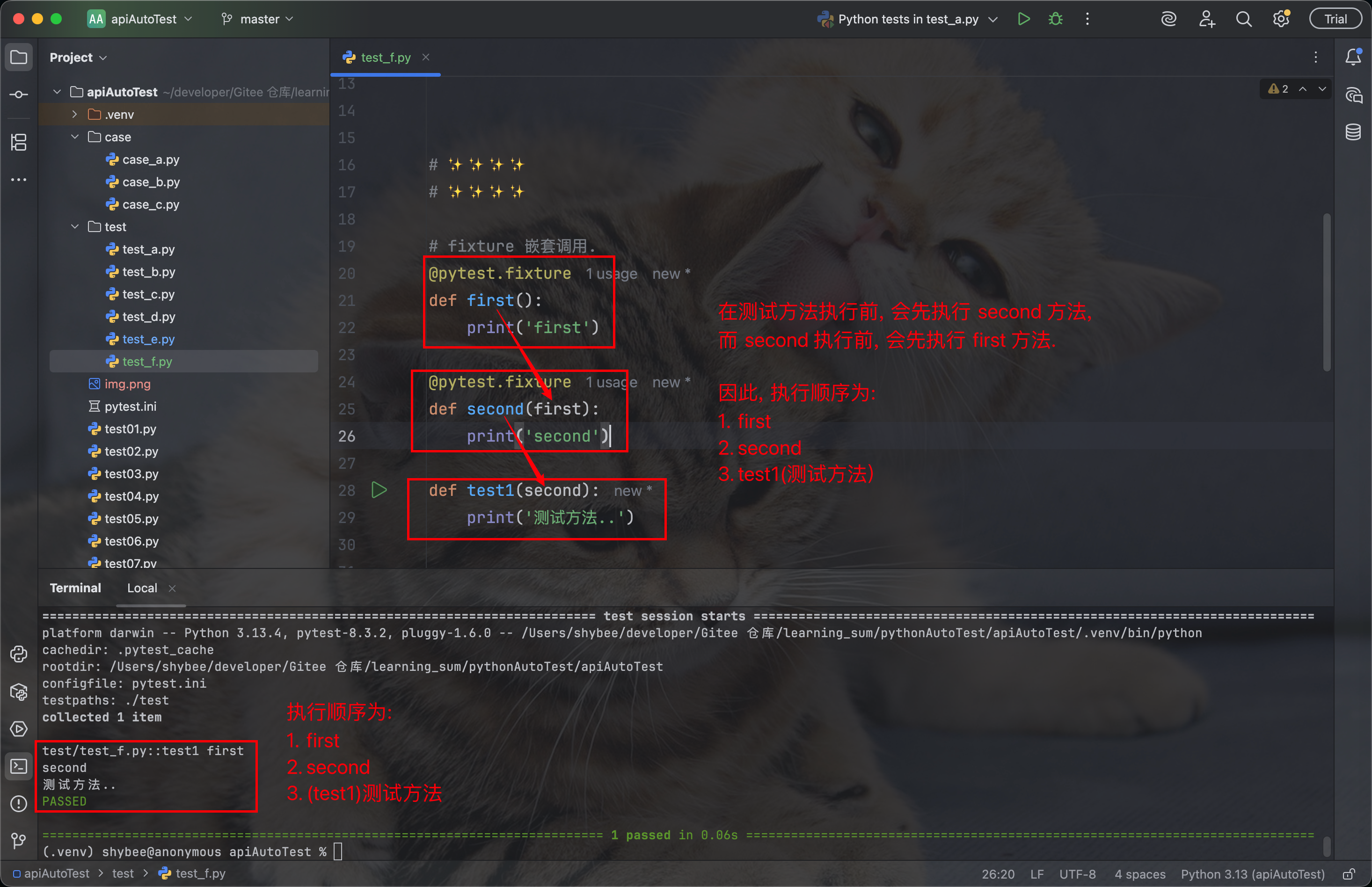Open the Problems tool window

(18, 803)
